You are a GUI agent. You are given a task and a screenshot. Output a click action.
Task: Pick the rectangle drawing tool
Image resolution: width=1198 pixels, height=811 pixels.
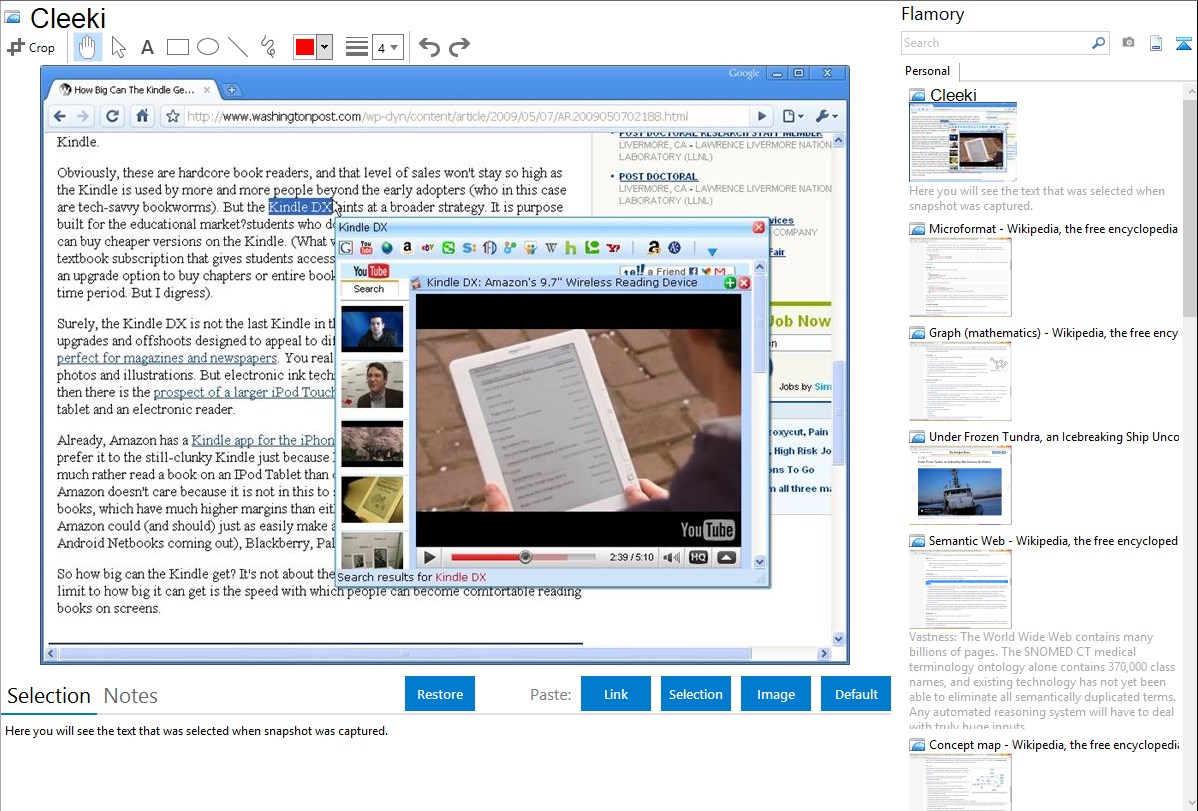(177, 47)
